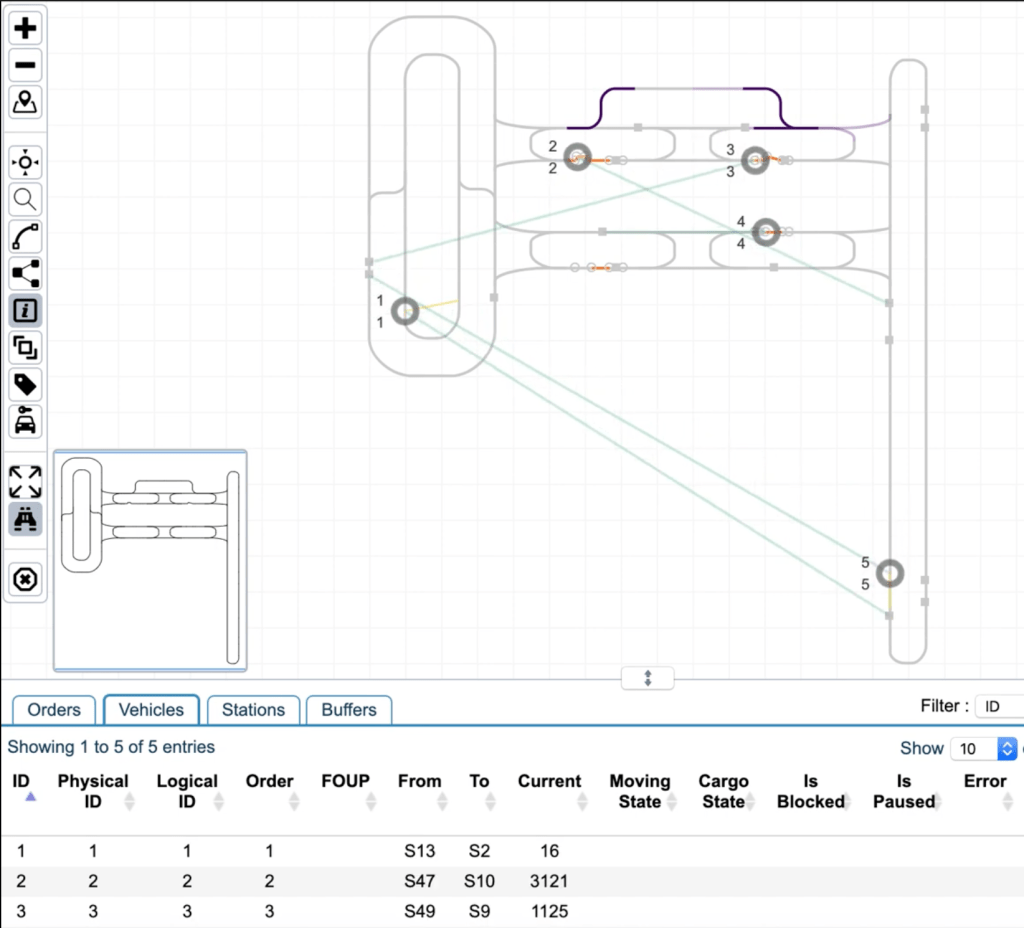Toggle fullscreen with the expand arrows
Screen dimensions: 1024x928
26,481
